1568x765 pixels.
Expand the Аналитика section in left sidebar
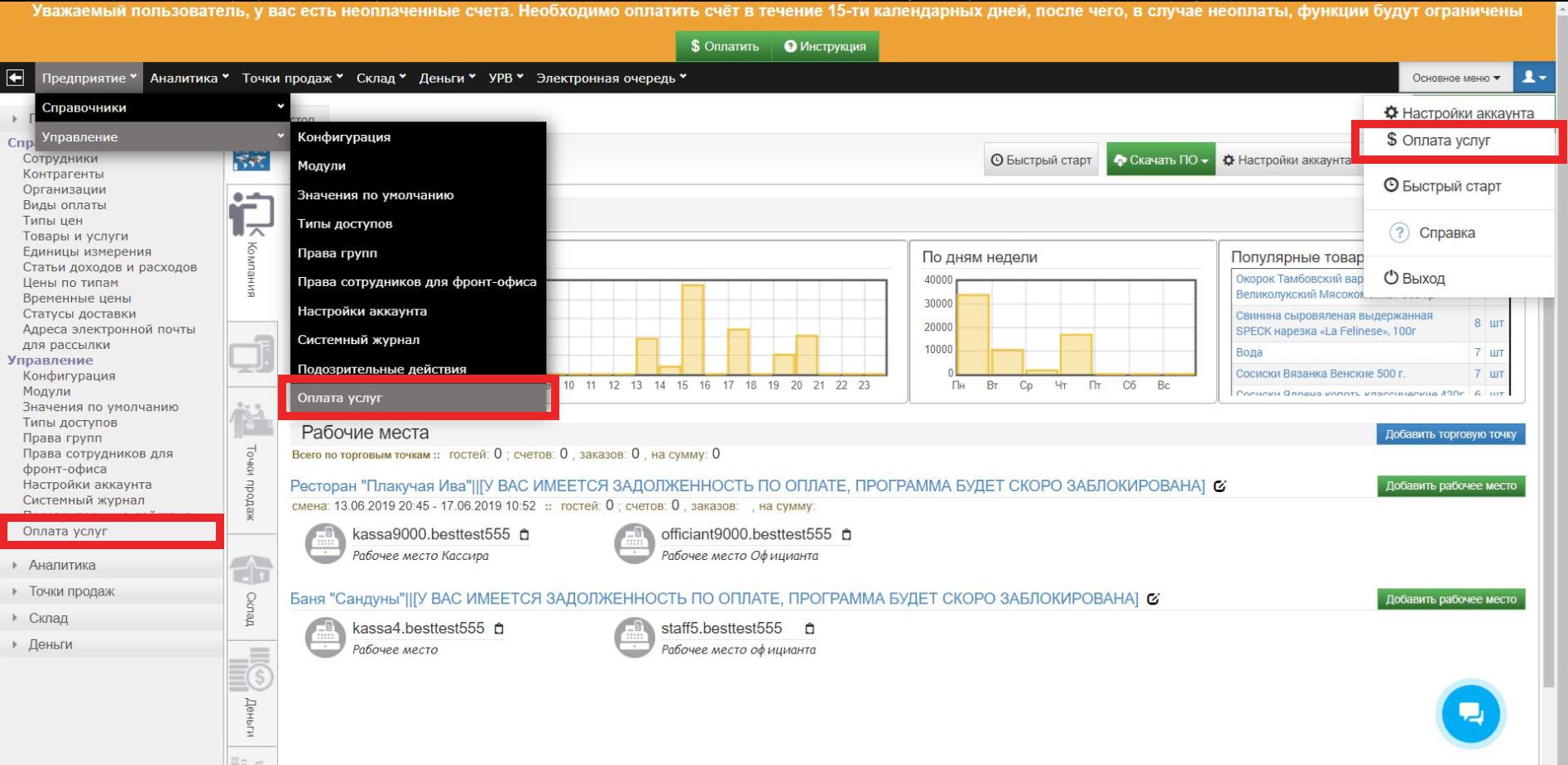click(62, 565)
